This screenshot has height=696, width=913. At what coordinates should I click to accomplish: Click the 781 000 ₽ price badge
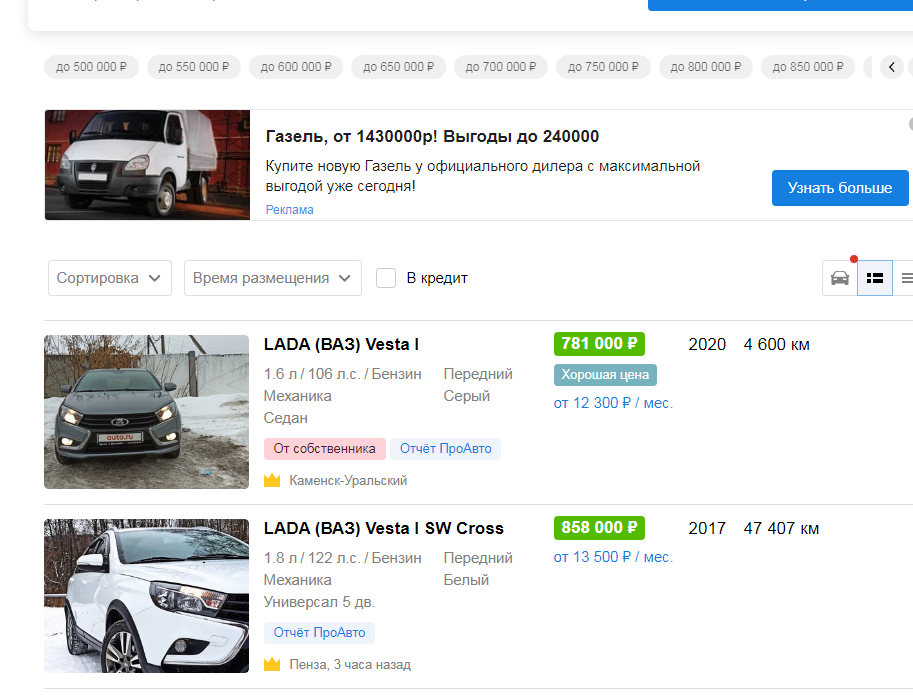tap(599, 344)
